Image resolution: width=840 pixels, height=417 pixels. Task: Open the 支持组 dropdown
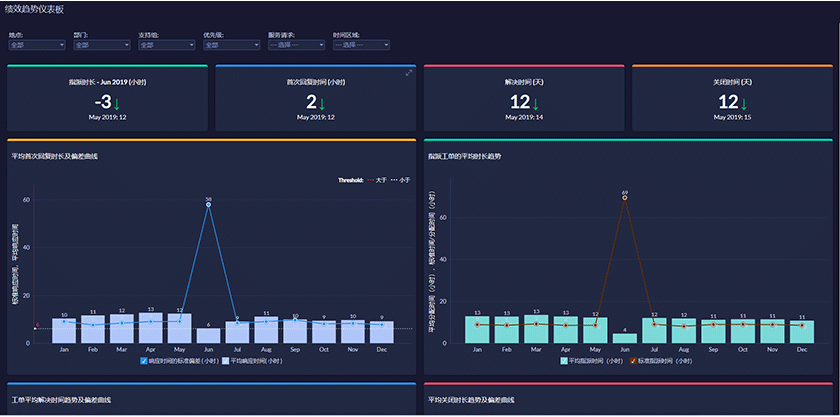(167, 46)
